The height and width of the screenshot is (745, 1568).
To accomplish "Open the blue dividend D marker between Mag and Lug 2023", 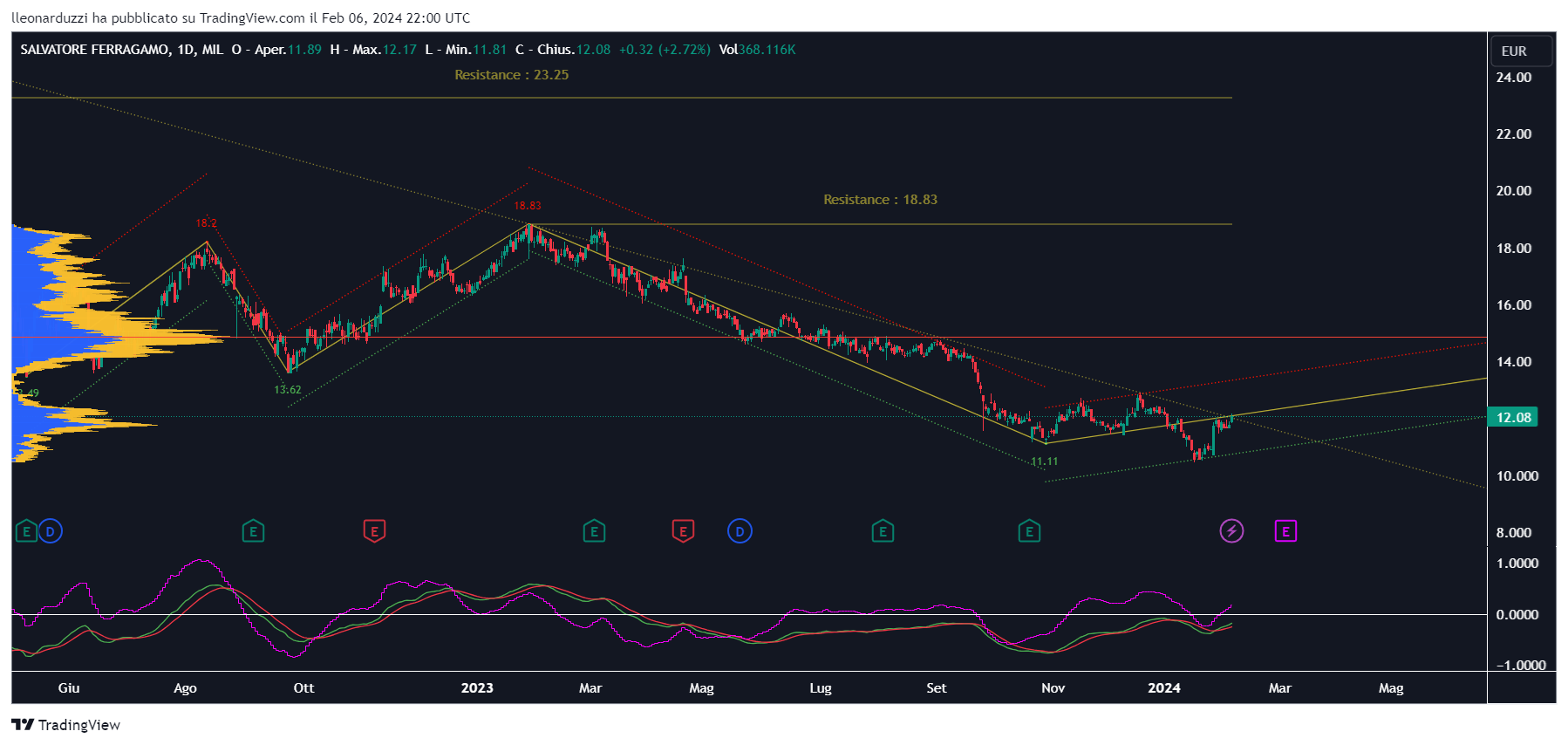I will click(x=740, y=531).
